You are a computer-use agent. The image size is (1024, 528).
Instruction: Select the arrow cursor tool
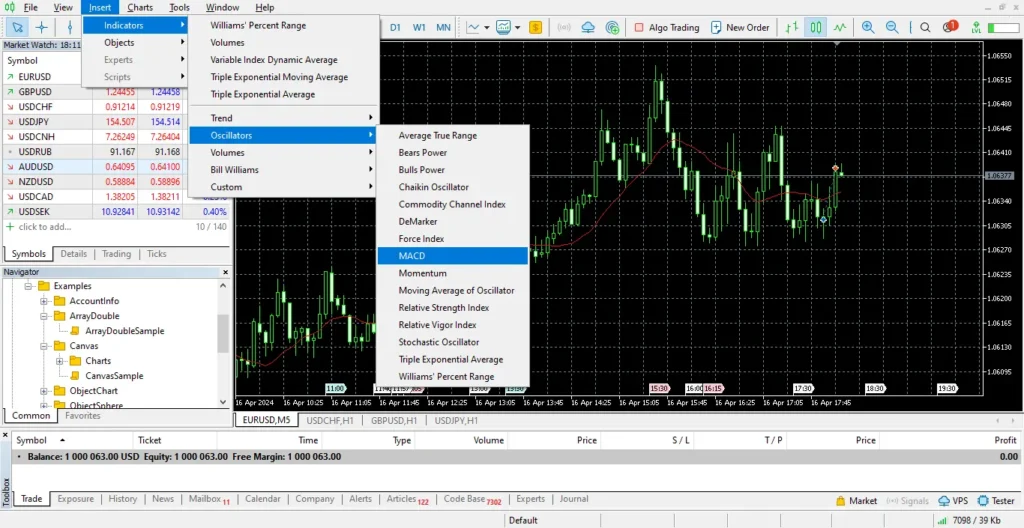pyautogui.click(x=18, y=27)
